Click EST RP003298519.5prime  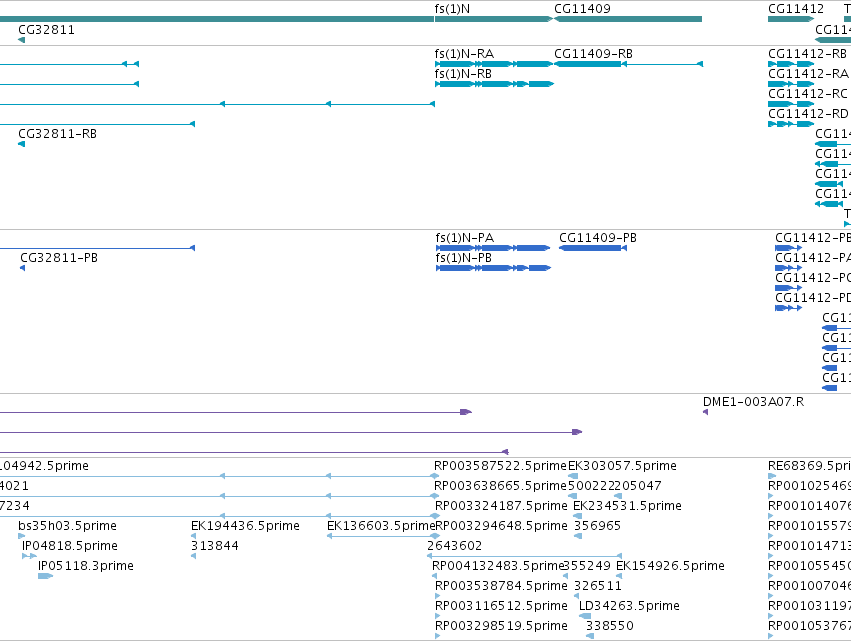pyautogui.click(x=501, y=626)
